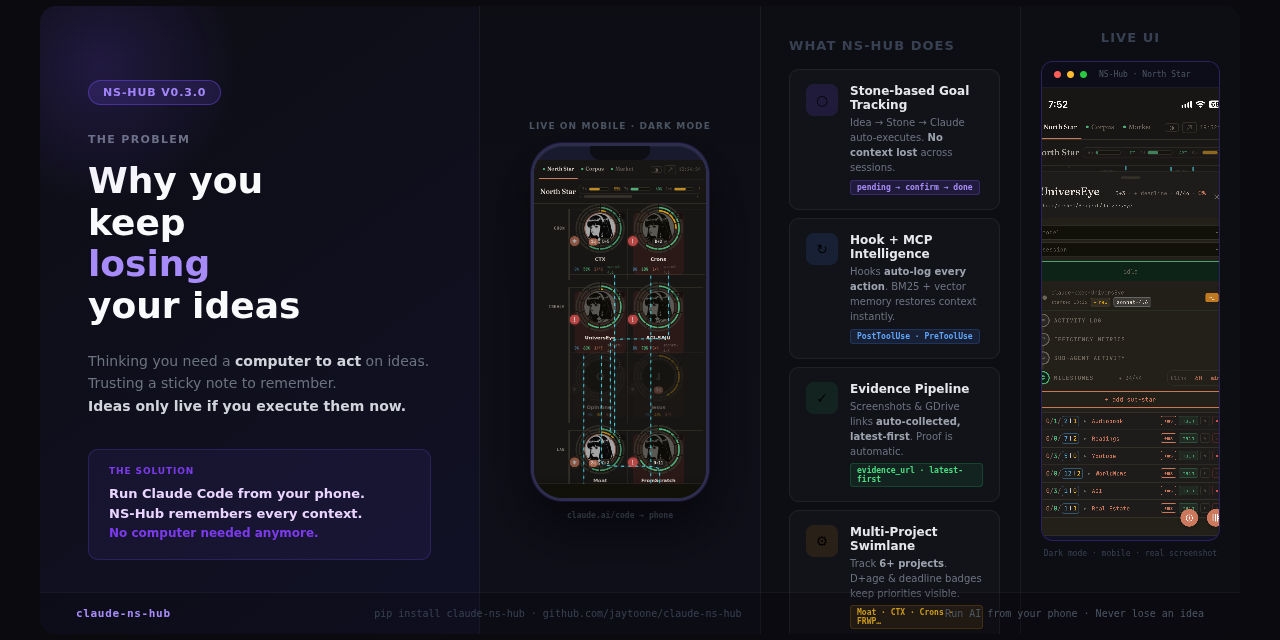The image size is (1280, 640).
Task: Click orange tag beside session info in Live UI
Action: [x=1211, y=297]
